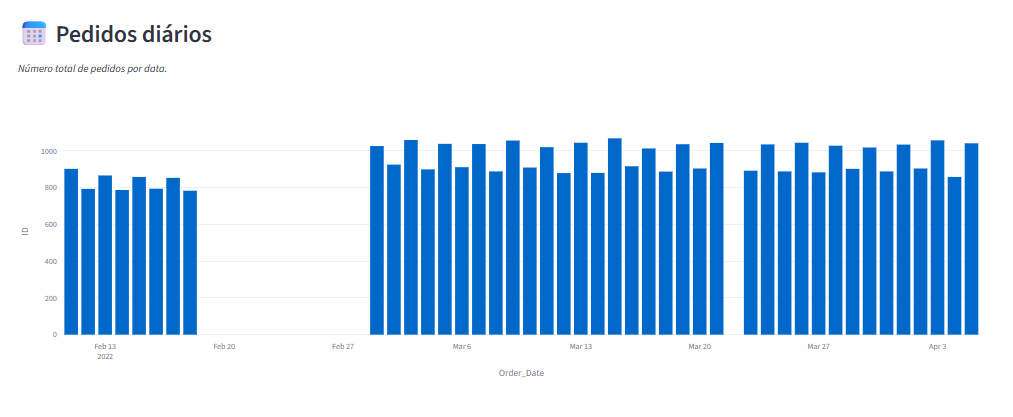The height and width of the screenshot is (417, 1013).
Task: Click the 200 y-axis tick label
Action: [x=52, y=298]
